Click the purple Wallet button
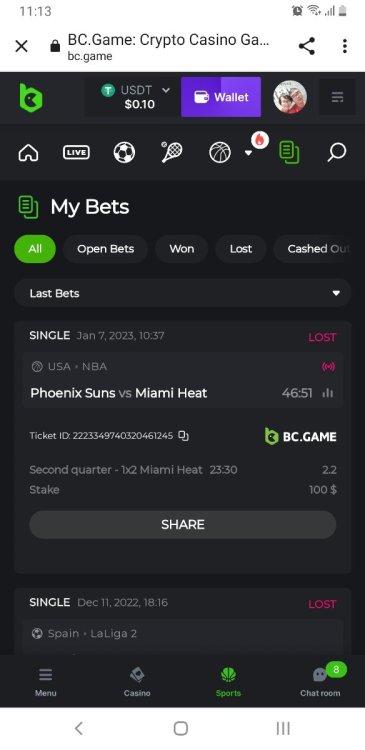 pyautogui.click(x=221, y=97)
